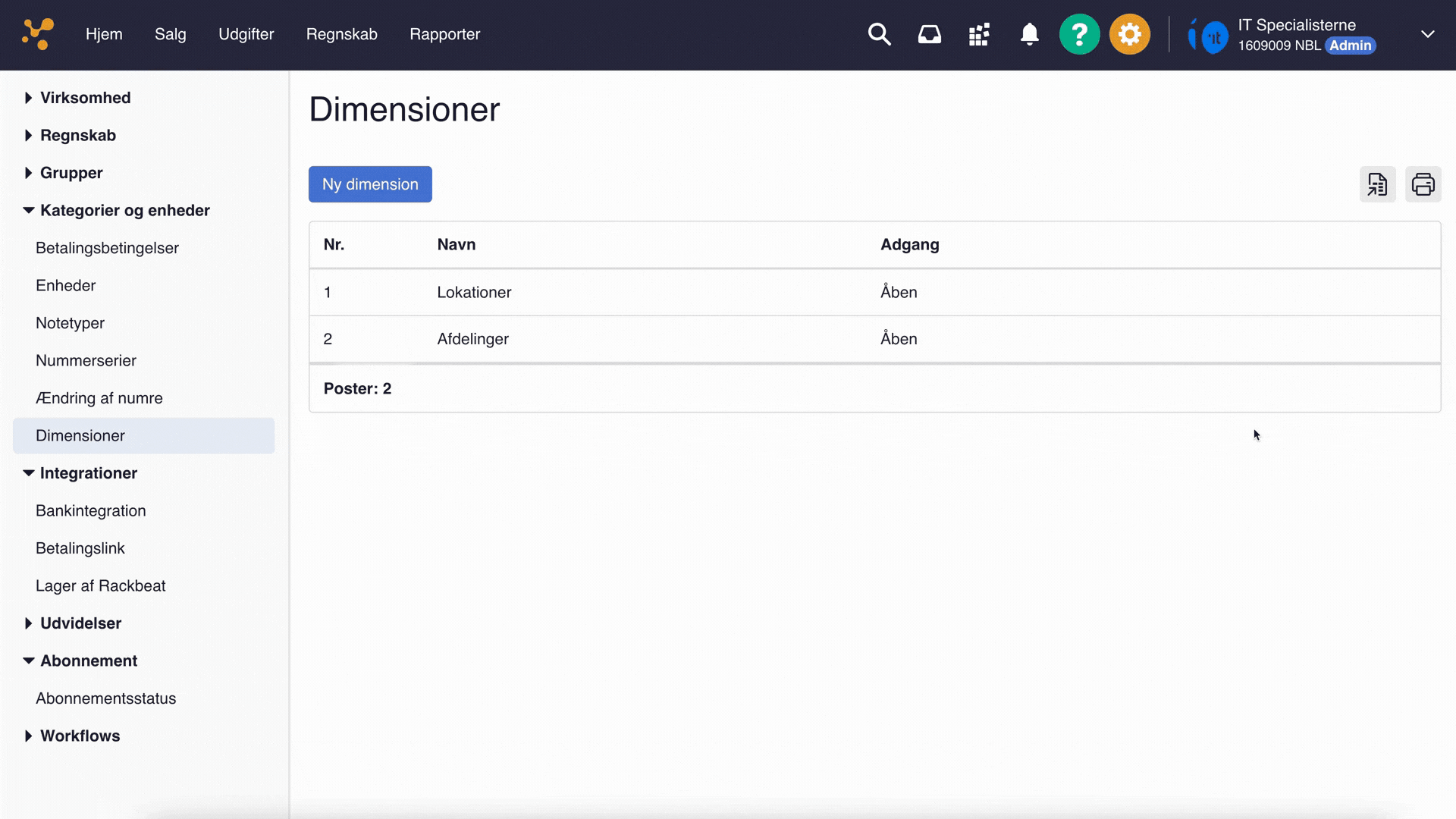Collapse the Kategorier og enheder section
Screen dimensions: 1456x819
125,210
